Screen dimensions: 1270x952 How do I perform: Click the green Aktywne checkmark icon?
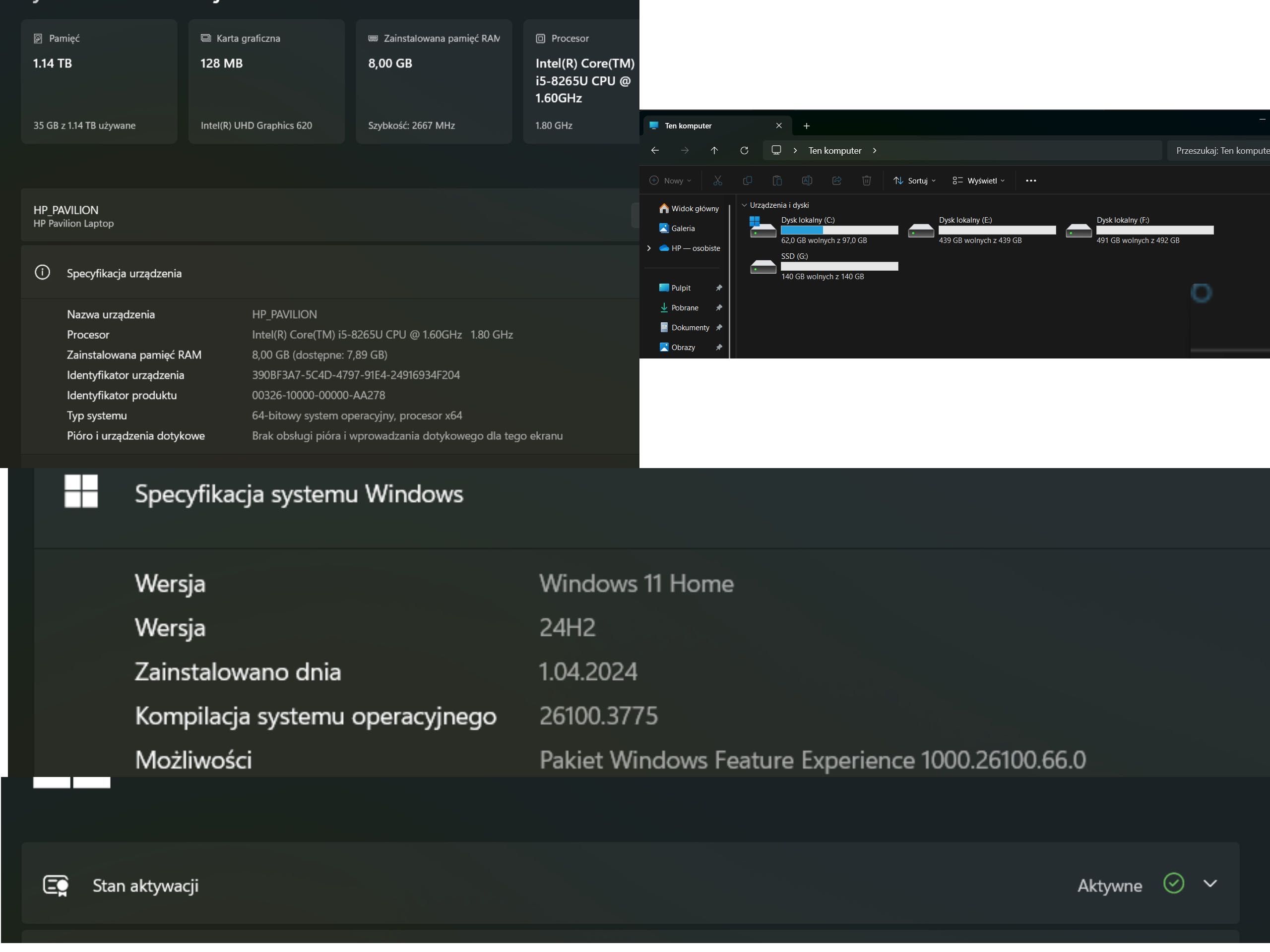click(x=1174, y=883)
